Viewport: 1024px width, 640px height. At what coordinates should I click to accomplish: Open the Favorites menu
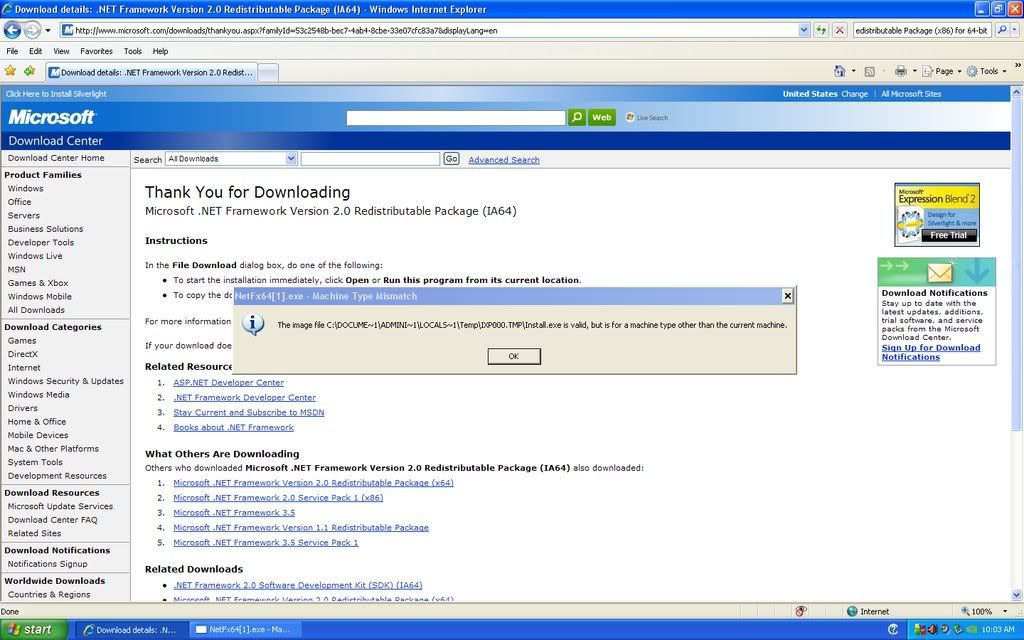tap(96, 51)
